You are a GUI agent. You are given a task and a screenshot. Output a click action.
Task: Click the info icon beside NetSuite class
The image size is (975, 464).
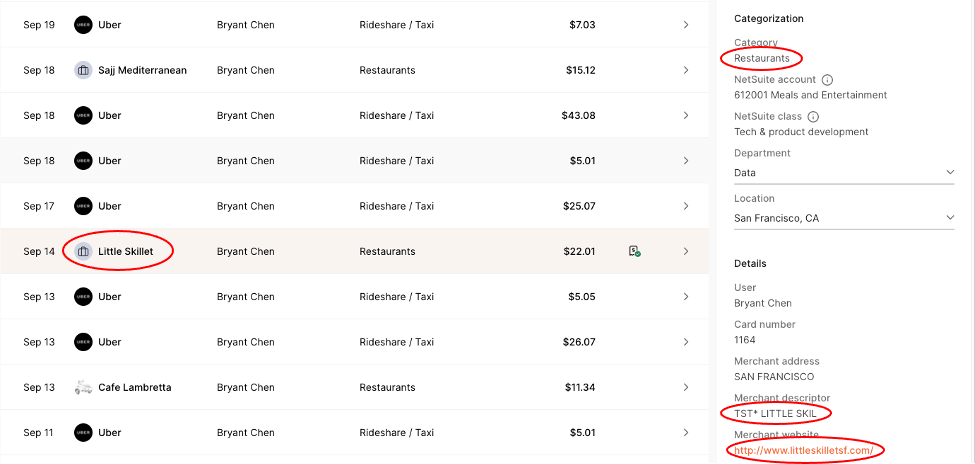tap(813, 117)
